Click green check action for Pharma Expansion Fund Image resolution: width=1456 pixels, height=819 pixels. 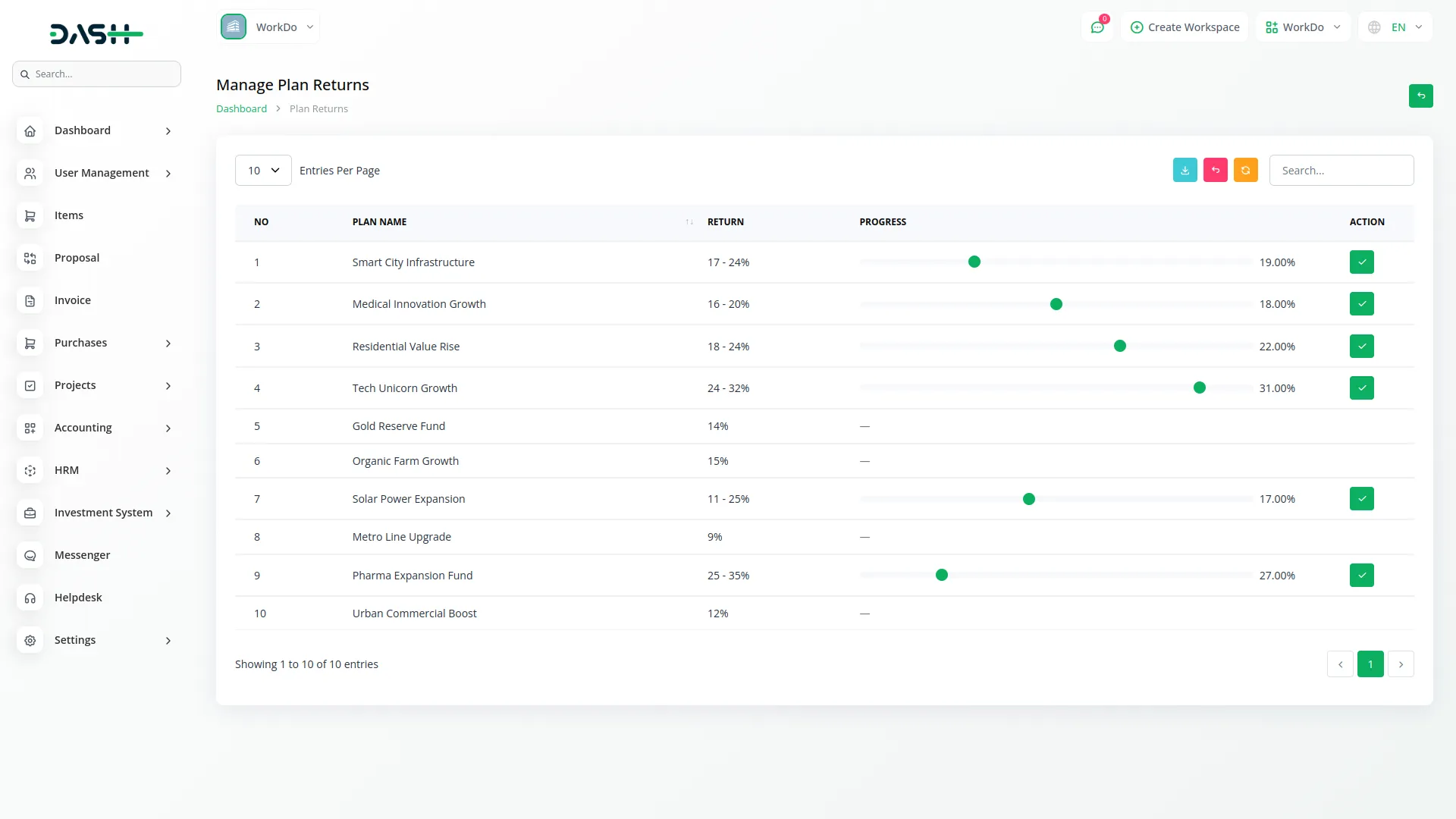[1361, 576]
